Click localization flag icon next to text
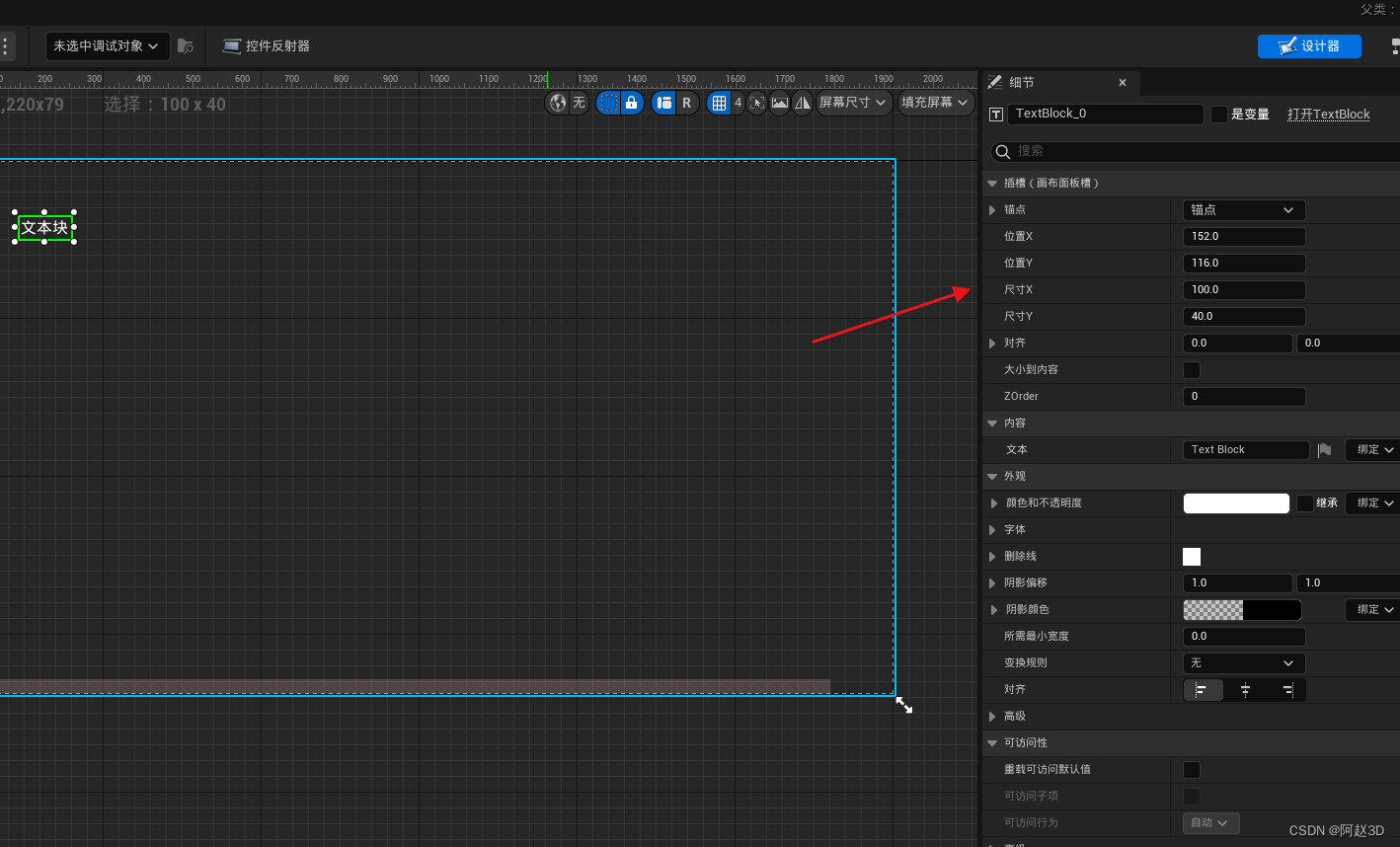This screenshot has height=847, width=1400. point(1325,450)
